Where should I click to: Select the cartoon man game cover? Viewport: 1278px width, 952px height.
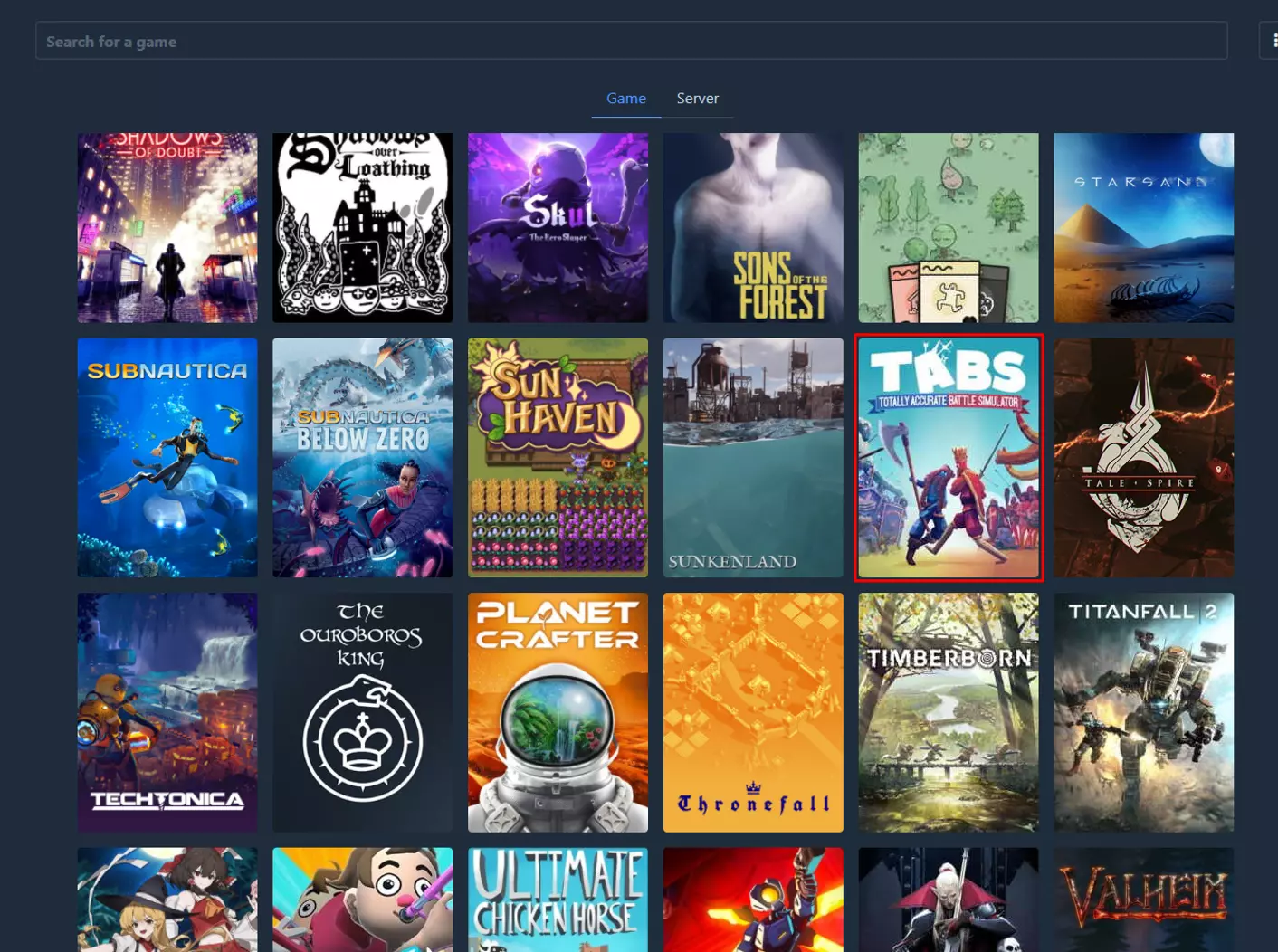click(362, 900)
